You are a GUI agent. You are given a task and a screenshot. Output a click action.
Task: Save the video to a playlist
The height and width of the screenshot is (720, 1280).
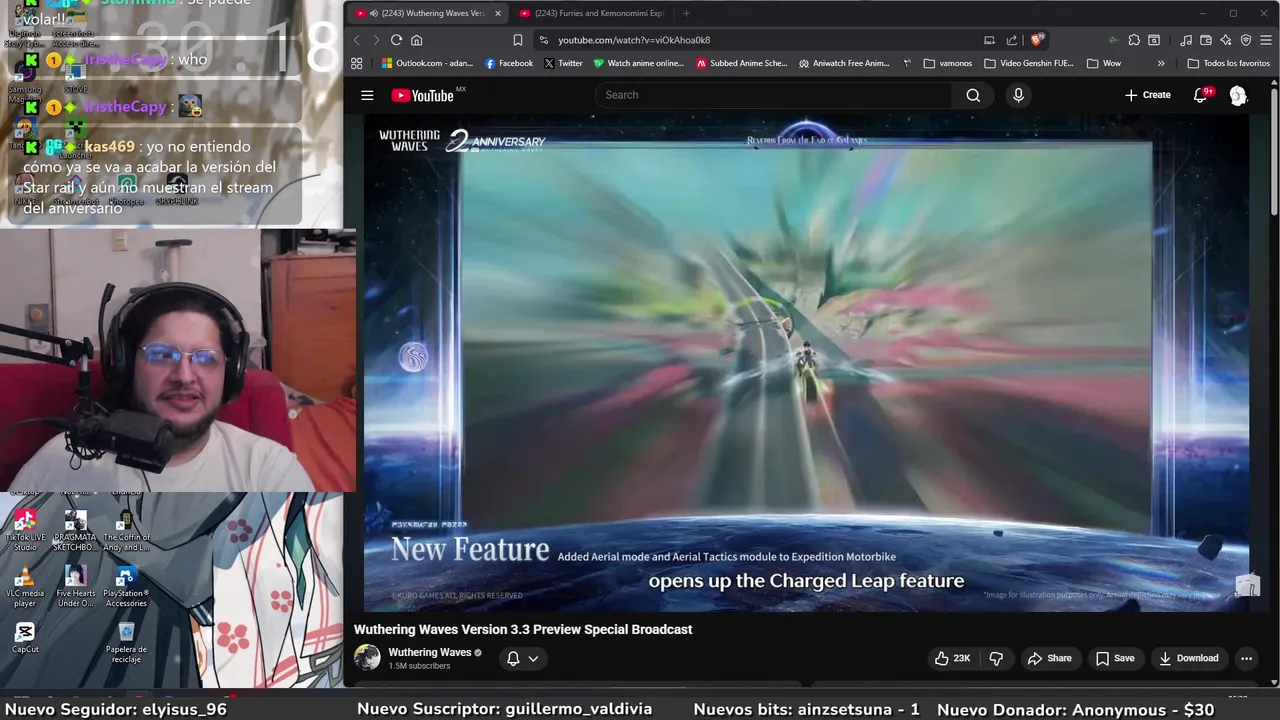[1115, 658]
